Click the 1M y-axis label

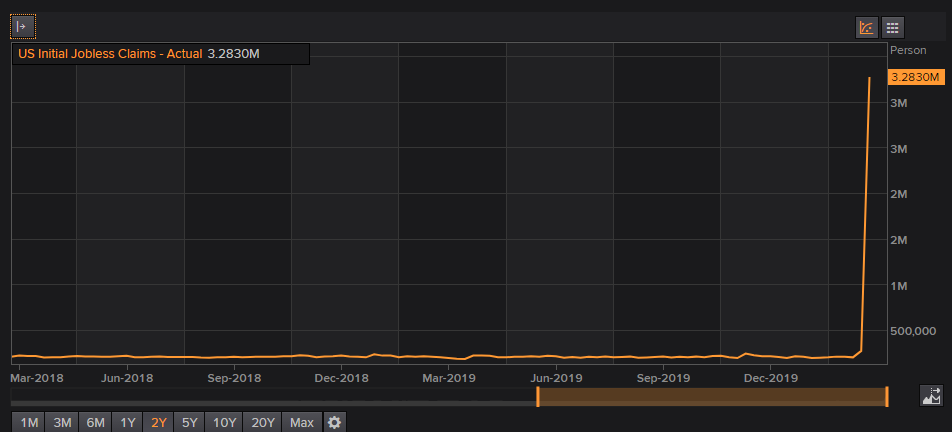tap(899, 285)
